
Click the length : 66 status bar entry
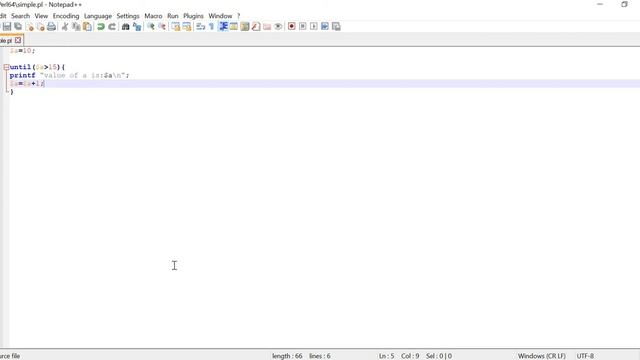287,356
